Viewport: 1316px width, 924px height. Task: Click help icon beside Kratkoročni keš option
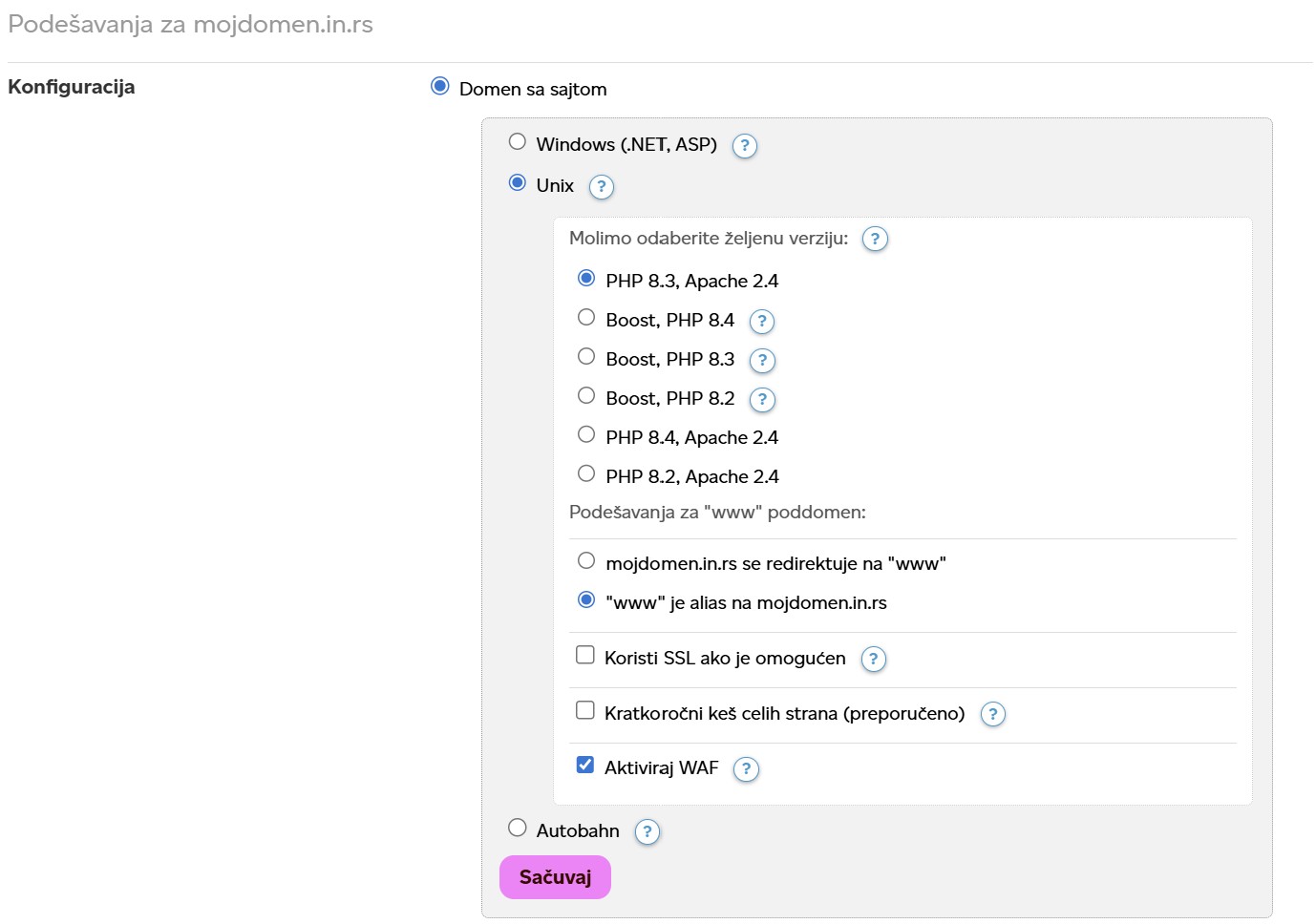pos(992,715)
